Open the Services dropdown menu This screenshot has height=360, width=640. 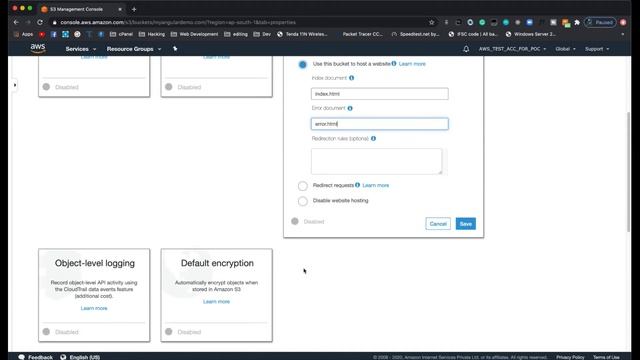coord(80,49)
